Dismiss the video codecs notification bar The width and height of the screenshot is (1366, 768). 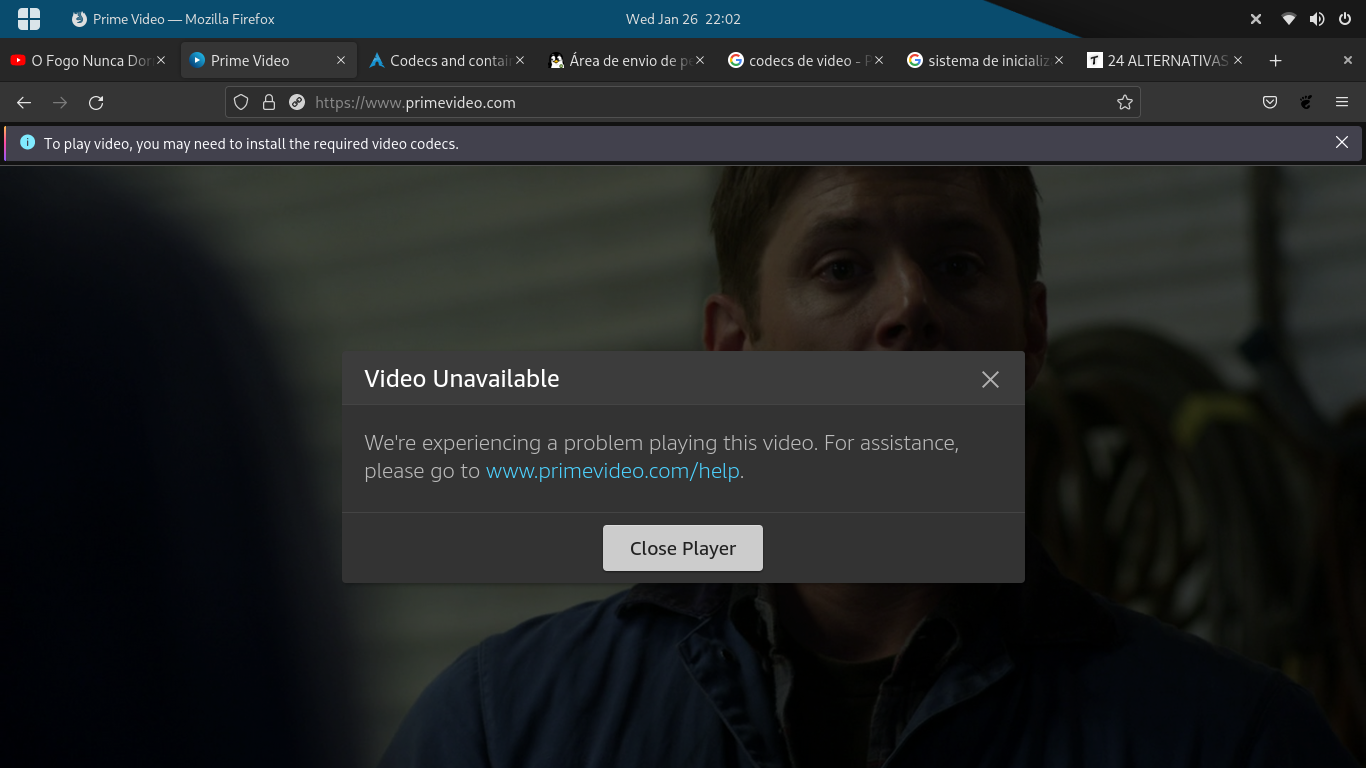point(1342,143)
